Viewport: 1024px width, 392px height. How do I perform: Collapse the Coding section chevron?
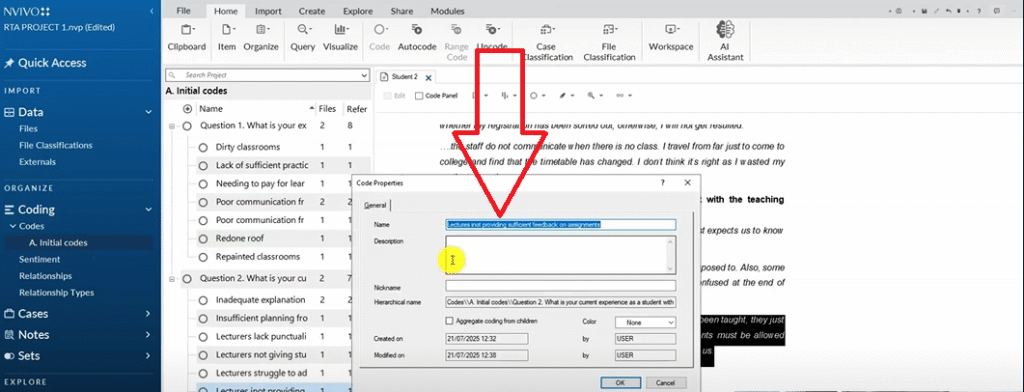coord(149,210)
